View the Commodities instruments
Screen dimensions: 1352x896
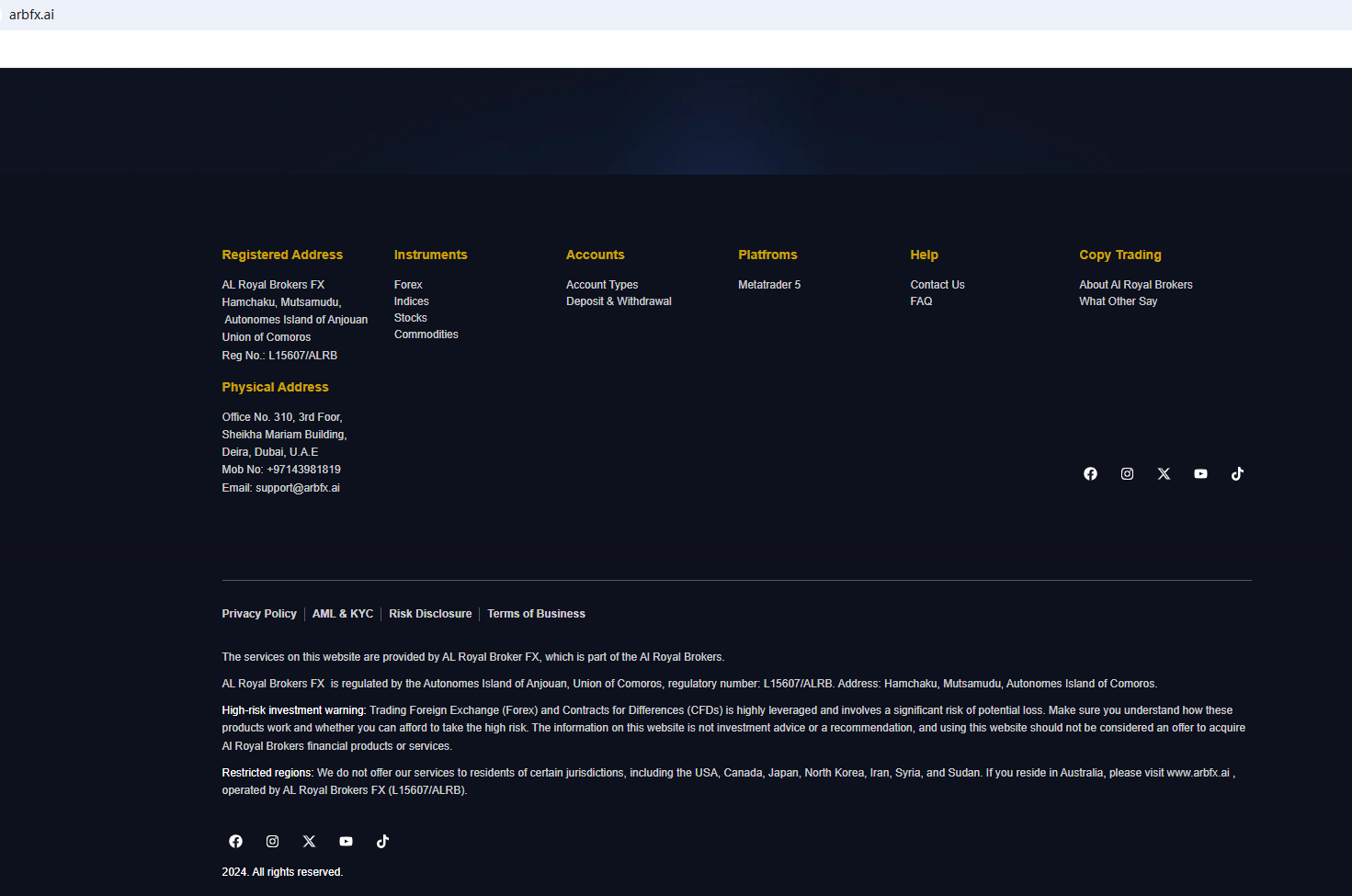click(x=426, y=335)
